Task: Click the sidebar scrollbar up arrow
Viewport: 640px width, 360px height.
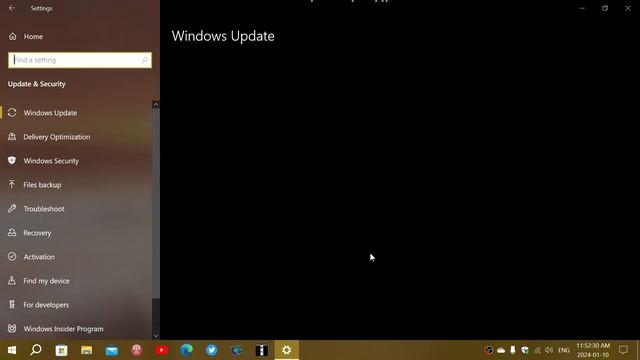Action: click(x=156, y=104)
